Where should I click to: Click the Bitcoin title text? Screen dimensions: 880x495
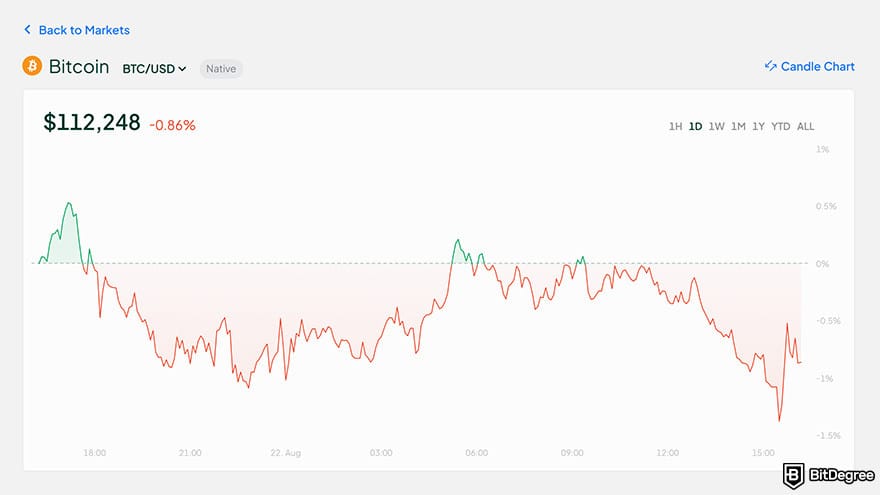[x=79, y=67]
